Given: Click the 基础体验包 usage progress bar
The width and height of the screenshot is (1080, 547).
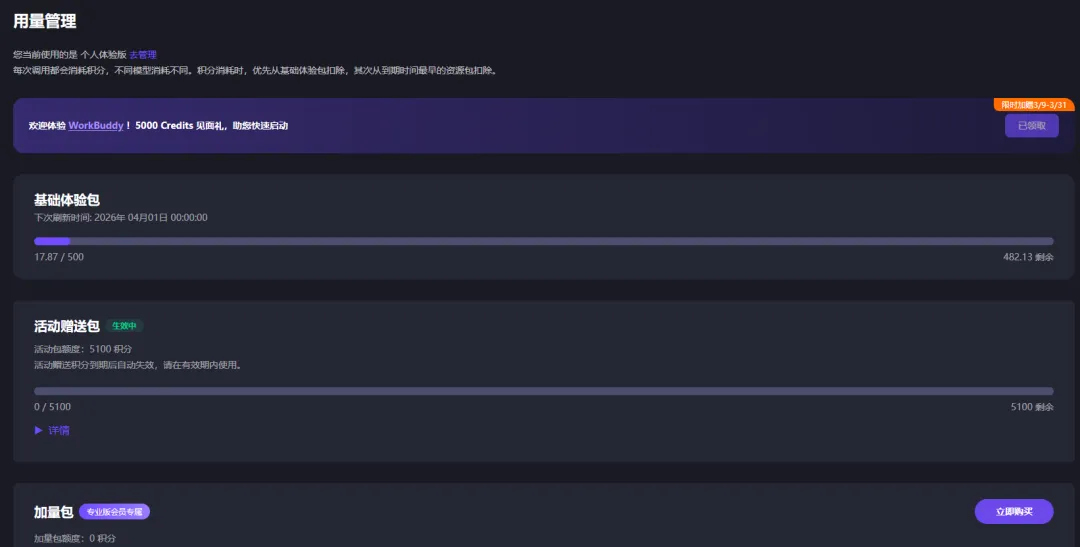Looking at the screenshot, I should click(543, 241).
